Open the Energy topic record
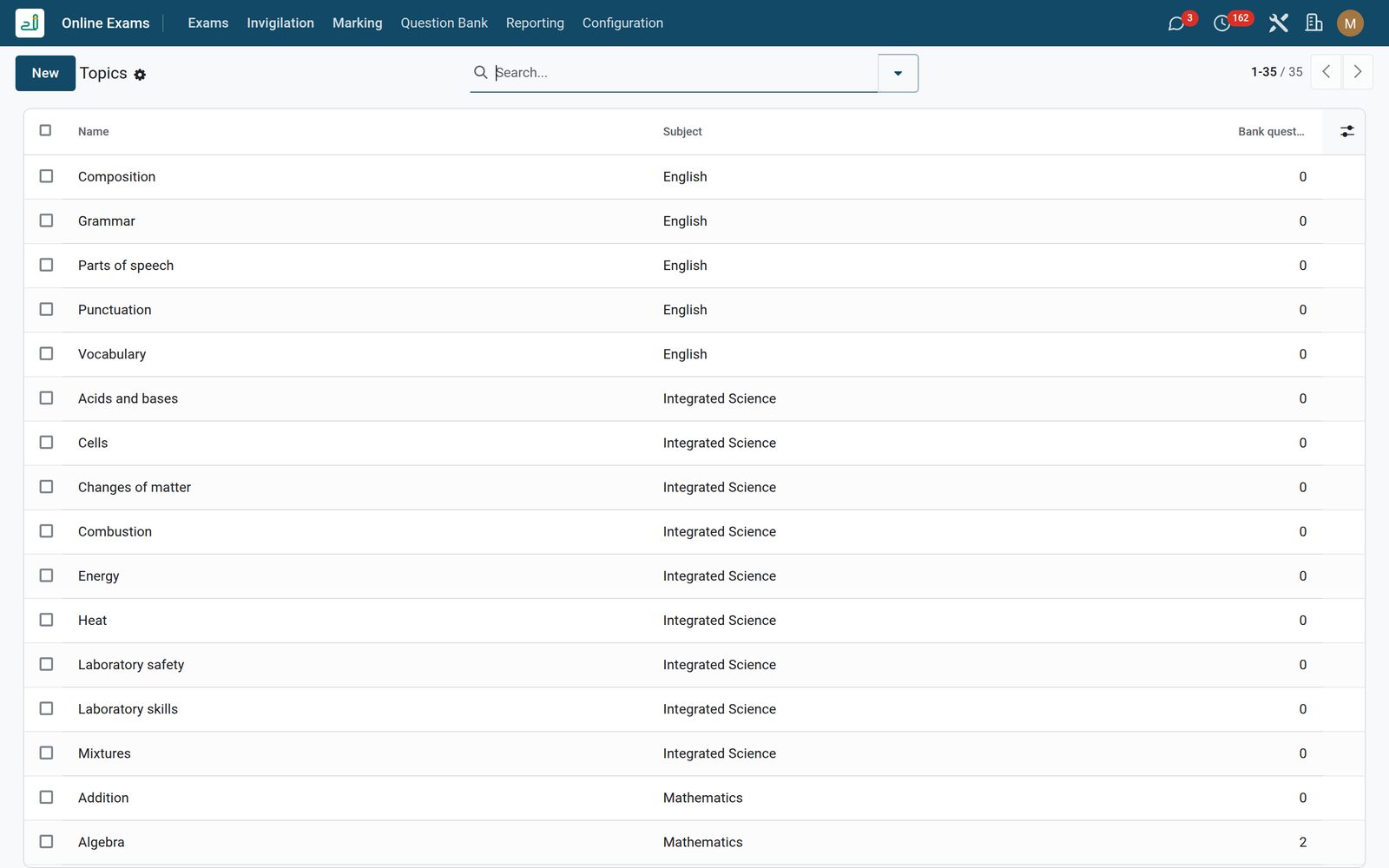 click(x=98, y=575)
